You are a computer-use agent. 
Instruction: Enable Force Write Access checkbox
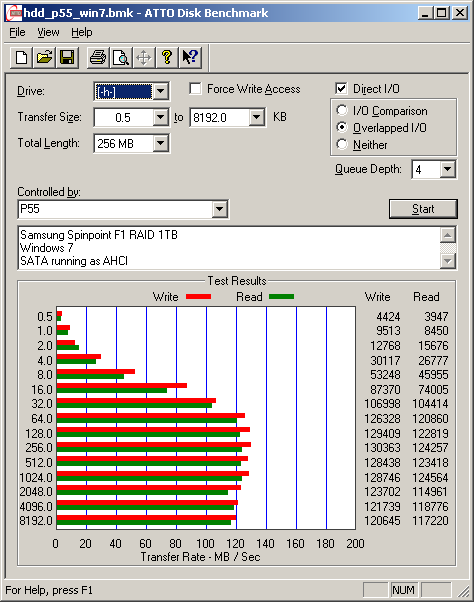(195, 89)
